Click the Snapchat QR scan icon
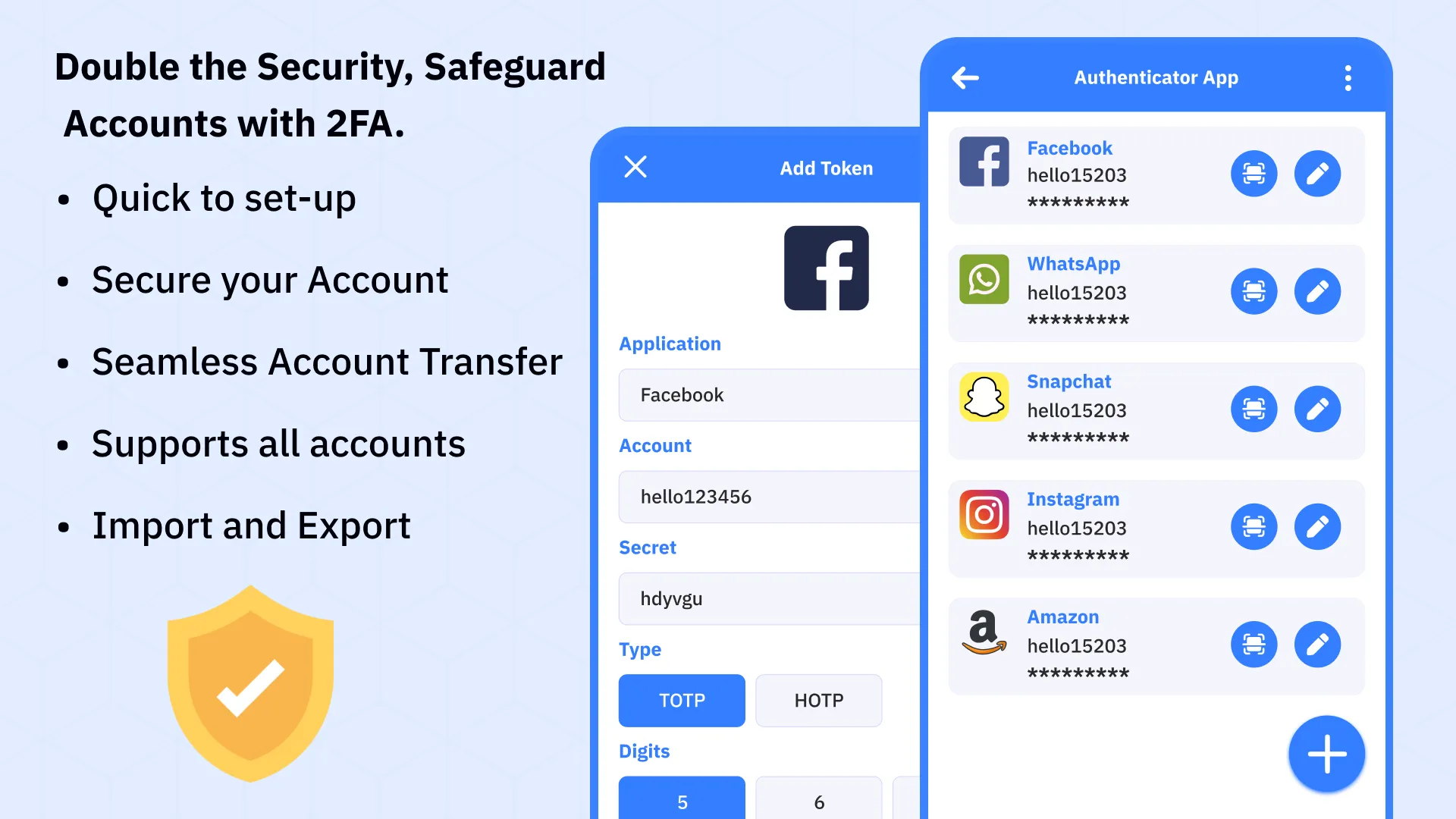Viewport: 1456px width, 819px height. click(x=1253, y=408)
